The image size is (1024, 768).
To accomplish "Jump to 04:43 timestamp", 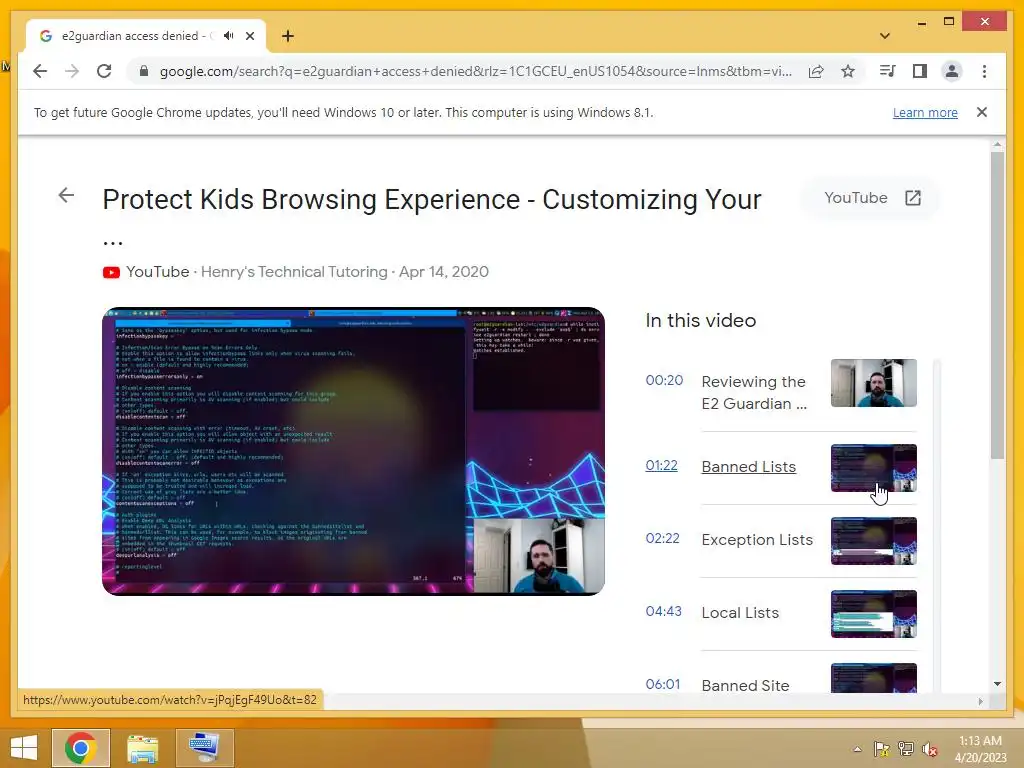I will 664,611.
